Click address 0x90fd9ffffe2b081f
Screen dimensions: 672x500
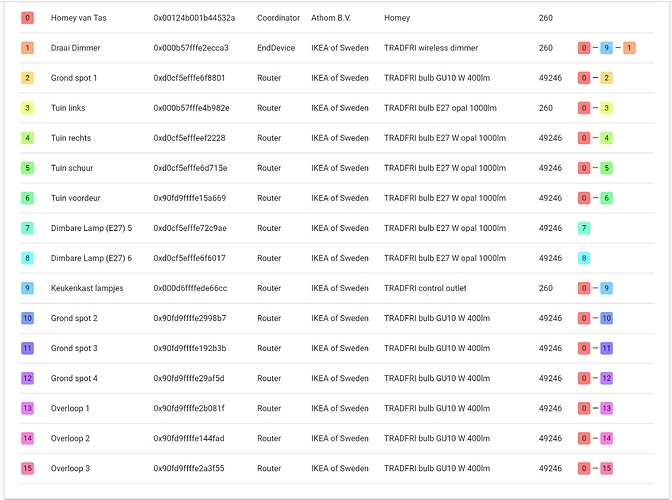pyautogui.click(x=189, y=408)
